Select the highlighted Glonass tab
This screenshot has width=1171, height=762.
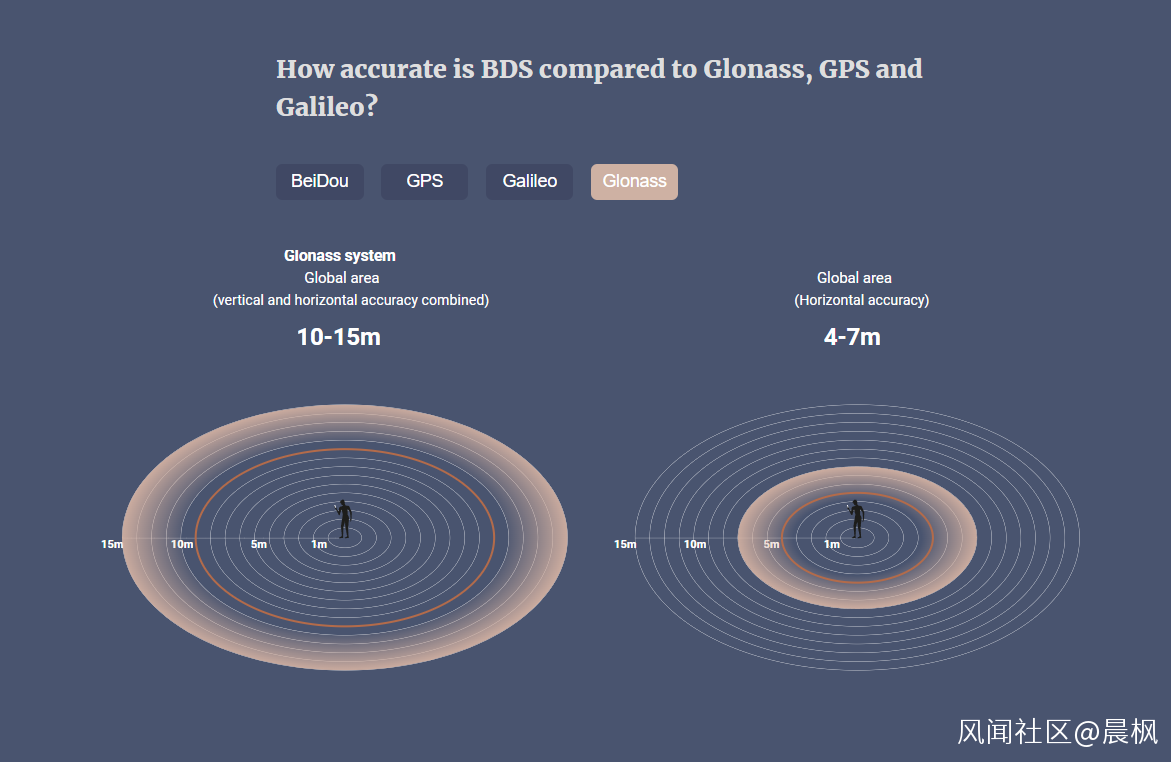(634, 182)
